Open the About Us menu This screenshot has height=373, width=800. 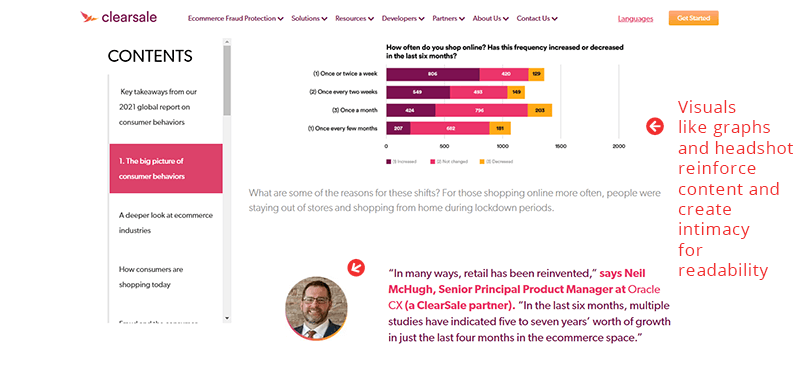[490, 18]
